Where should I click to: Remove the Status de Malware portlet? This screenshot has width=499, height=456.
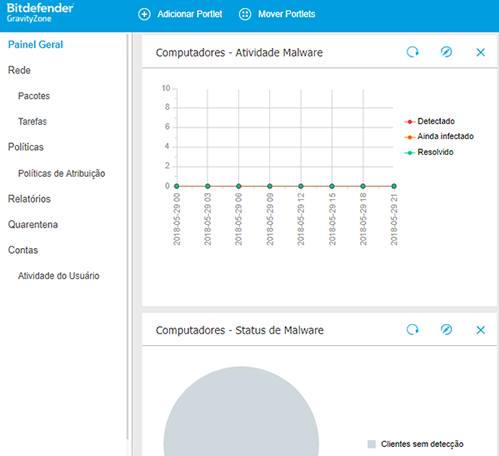[481, 330]
